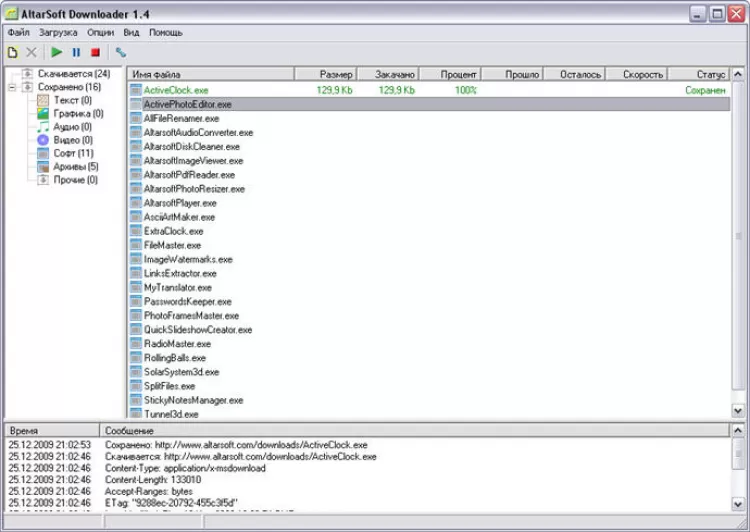The width and height of the screenshot is (750, 532).
Task: Click the file icon beside ExtraClock.exe
Action: (x=136, y=231)
